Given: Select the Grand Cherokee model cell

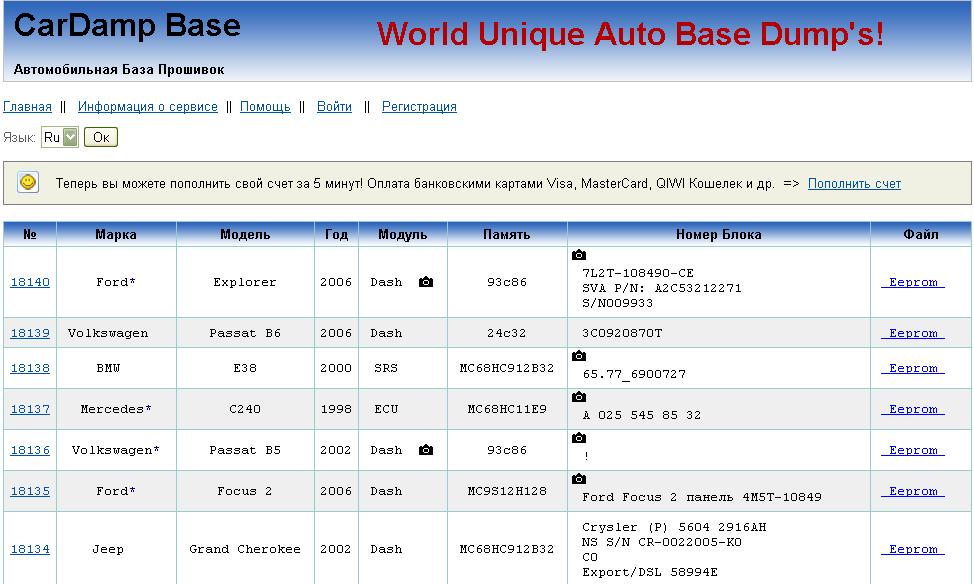Looking at the screenshot, I should click(x=245, y=549).
